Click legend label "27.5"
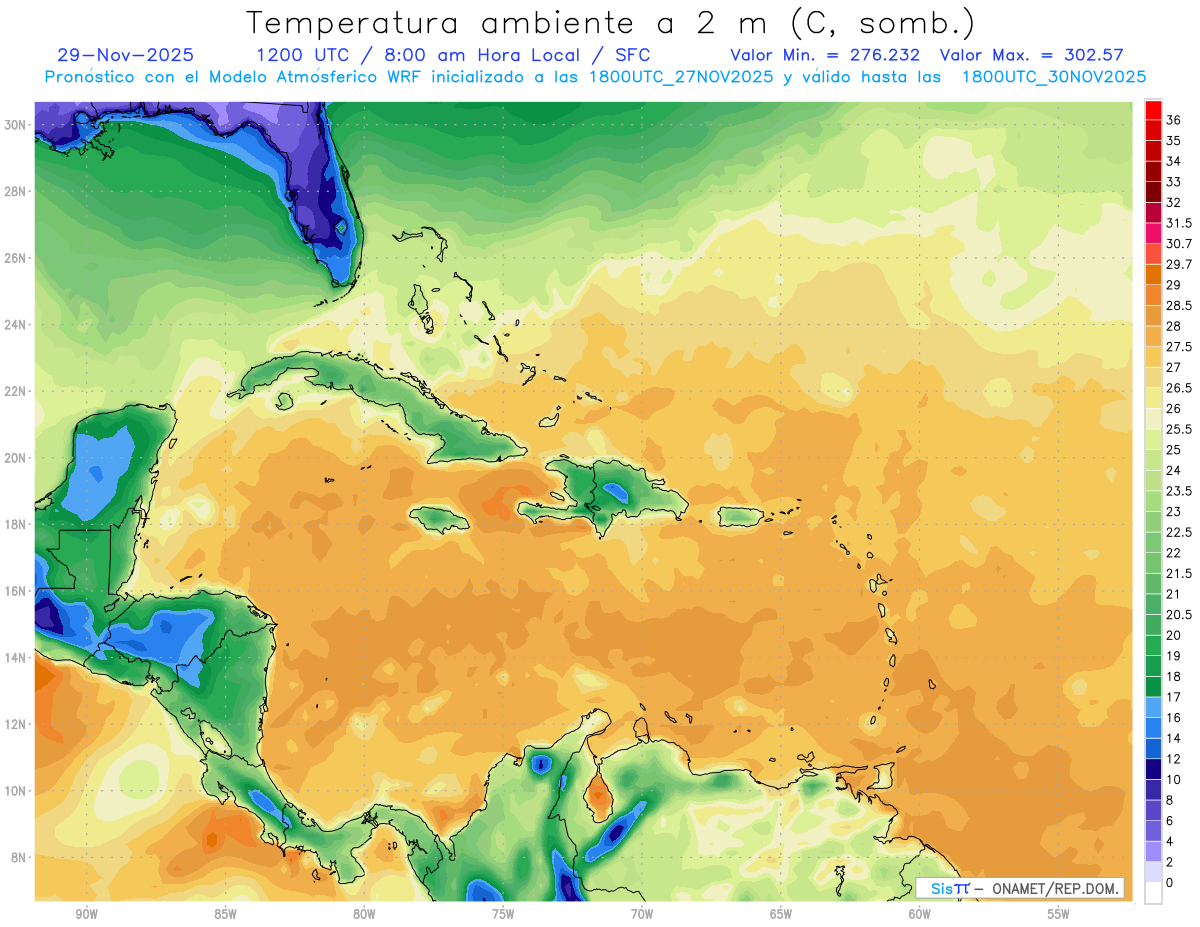 (1179, 346)
